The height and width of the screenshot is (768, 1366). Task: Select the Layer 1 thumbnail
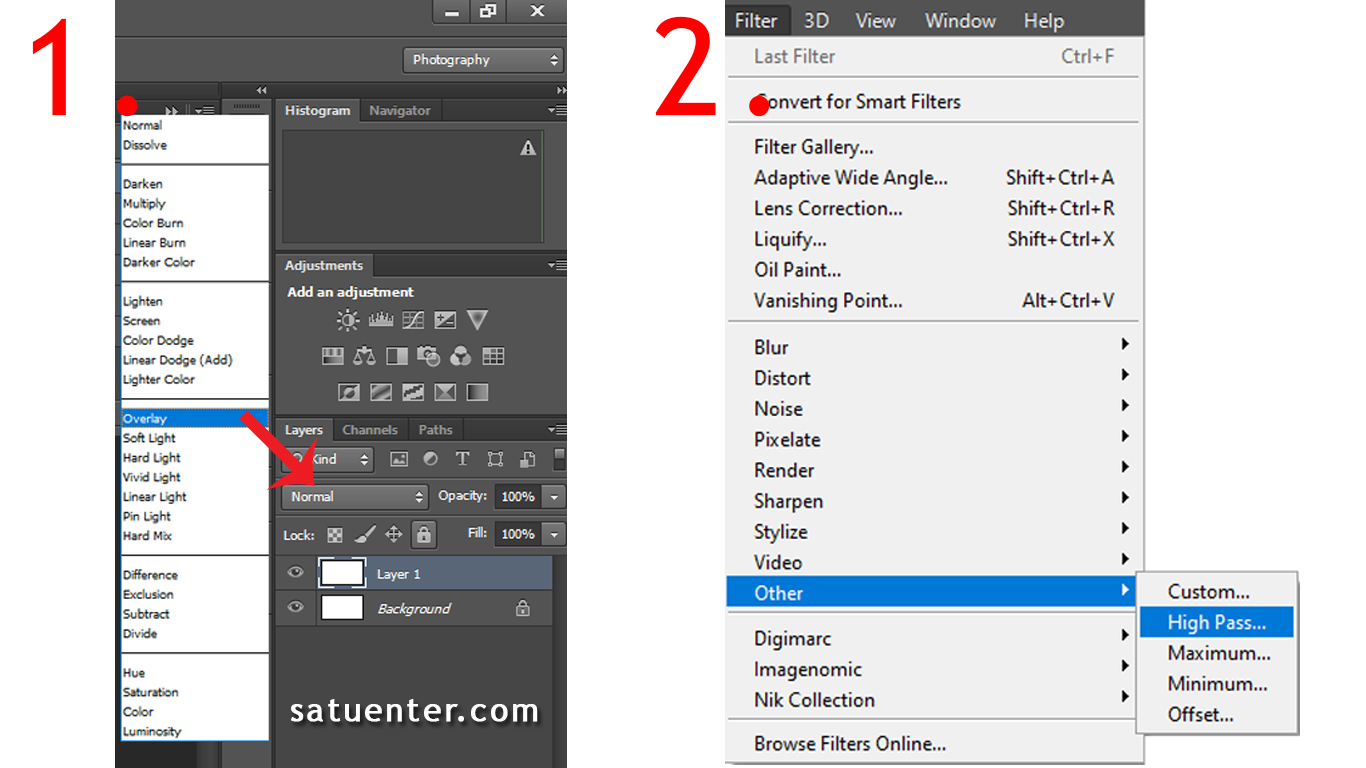pos(342,573)
